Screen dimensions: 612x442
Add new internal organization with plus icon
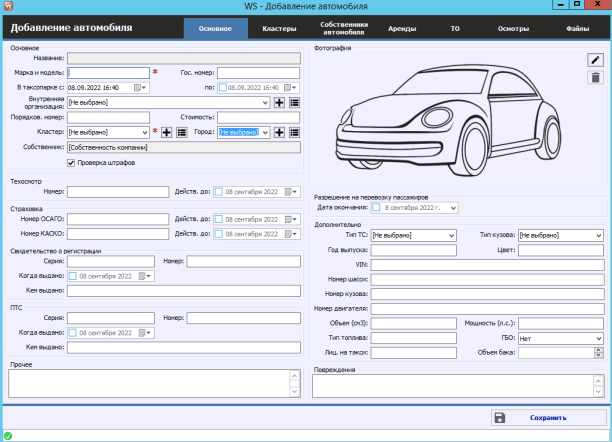coord(280,102)
